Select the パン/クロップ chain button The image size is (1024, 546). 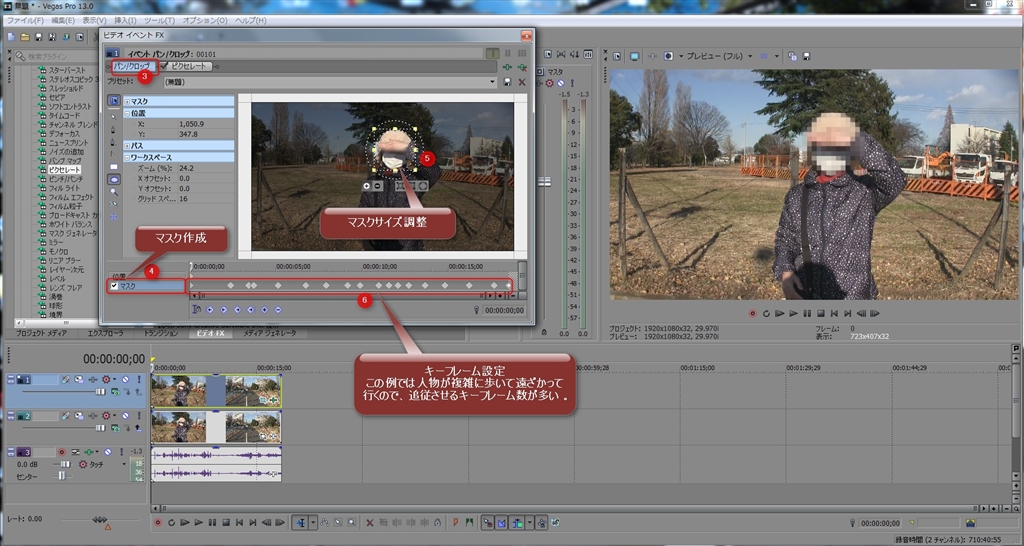click(x=135, y=66)
